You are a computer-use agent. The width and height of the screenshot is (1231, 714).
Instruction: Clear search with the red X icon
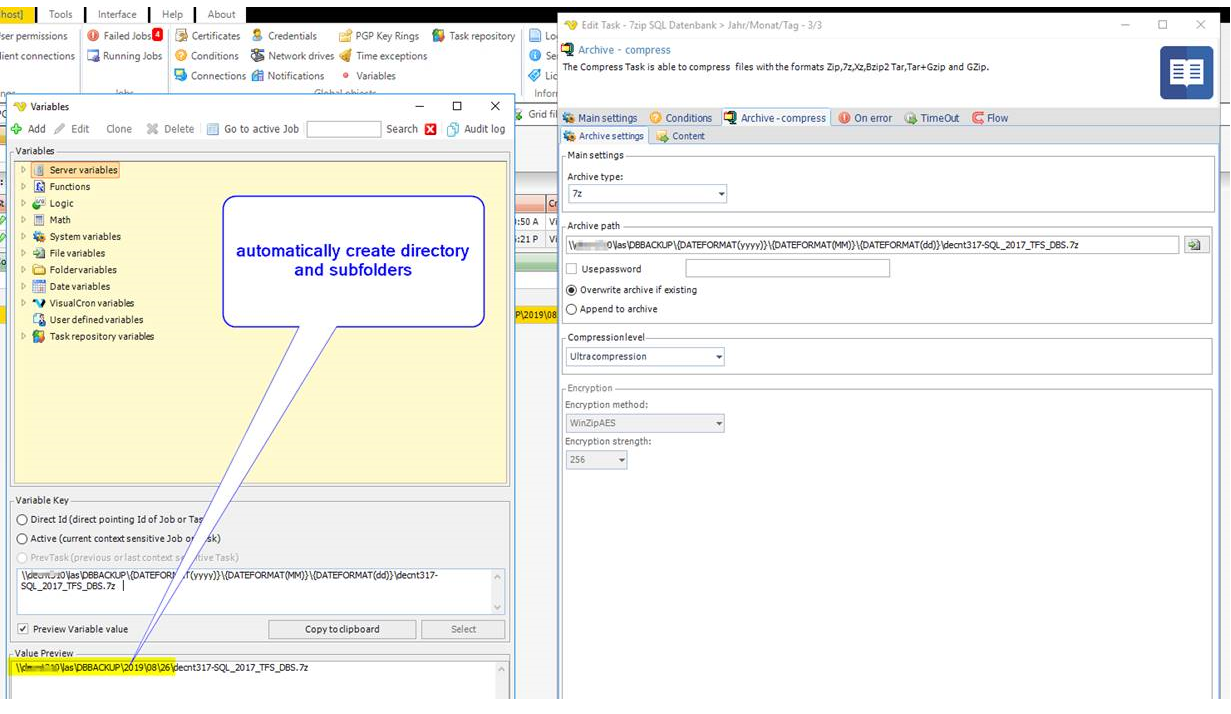point(430,129)
